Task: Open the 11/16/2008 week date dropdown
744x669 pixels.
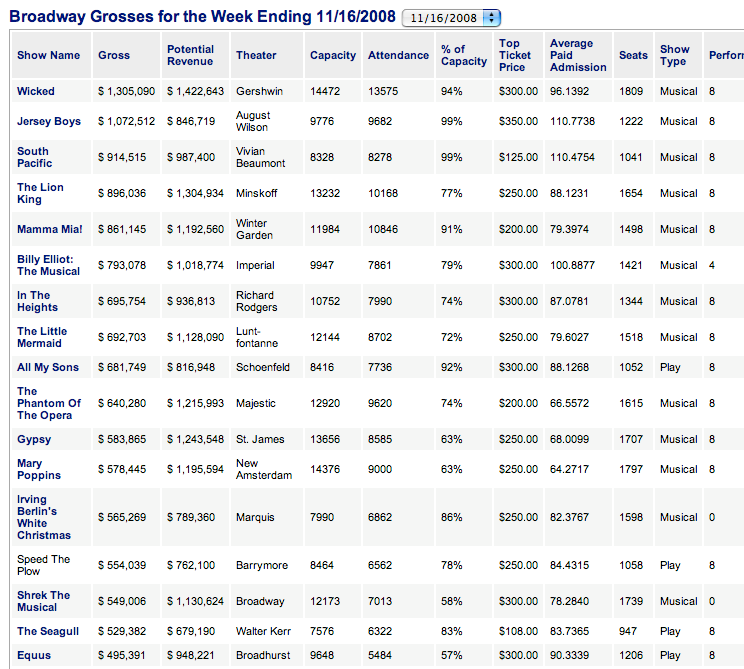Action: [451, 18]
